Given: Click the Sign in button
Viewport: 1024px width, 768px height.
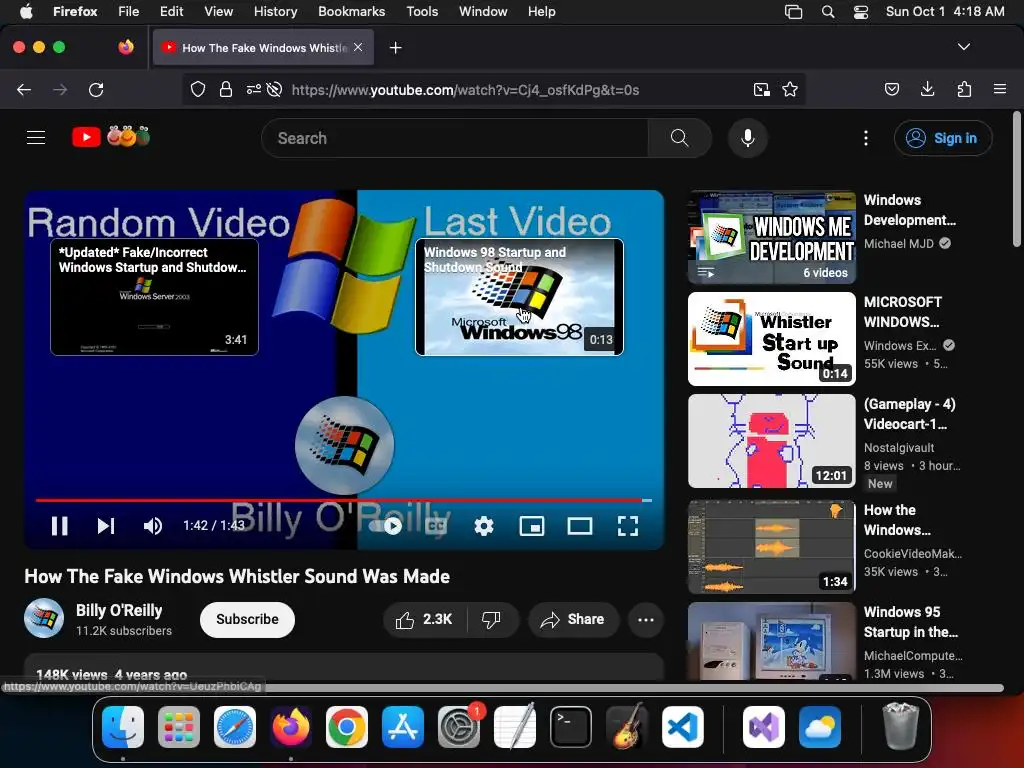Looking at the screenshot, I should 943,138.
